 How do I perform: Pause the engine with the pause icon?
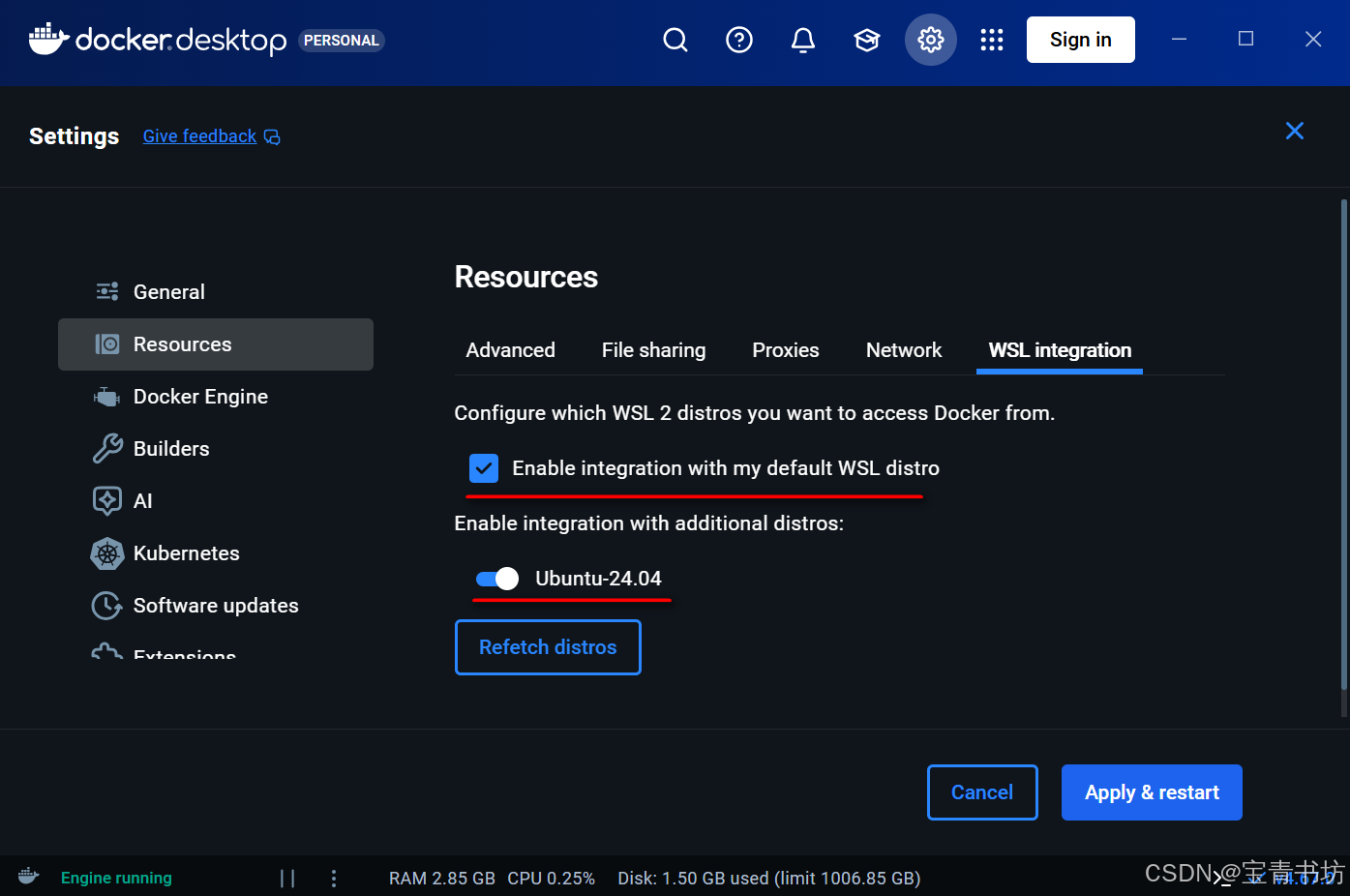287,878
